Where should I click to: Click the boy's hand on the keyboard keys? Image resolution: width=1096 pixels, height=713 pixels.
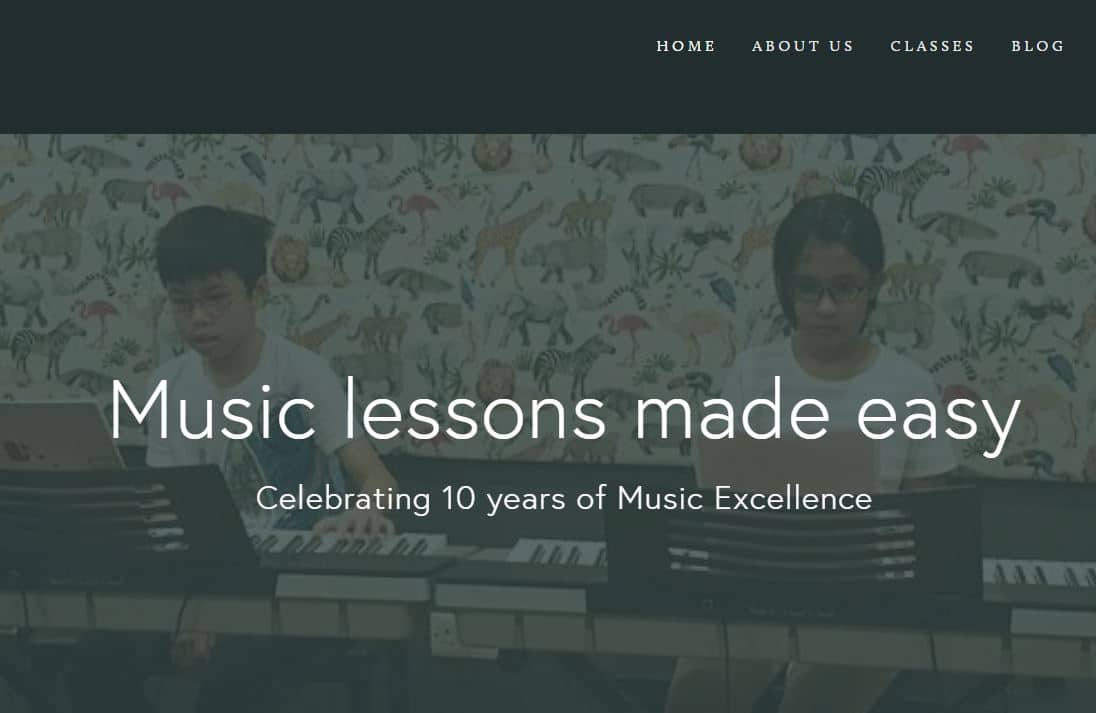[x=353, y=526]
